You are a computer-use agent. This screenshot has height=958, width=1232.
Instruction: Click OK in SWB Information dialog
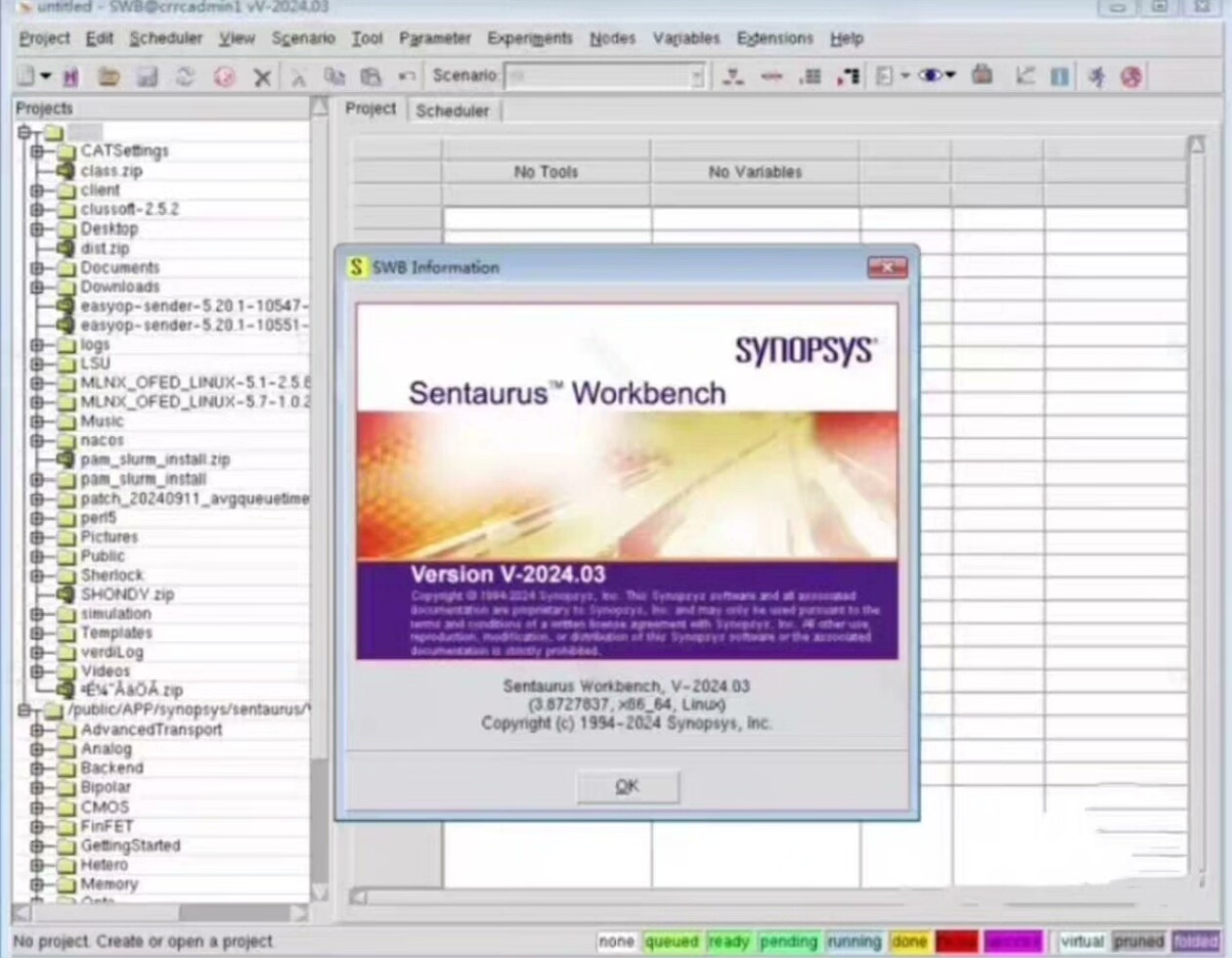point(627,786)
